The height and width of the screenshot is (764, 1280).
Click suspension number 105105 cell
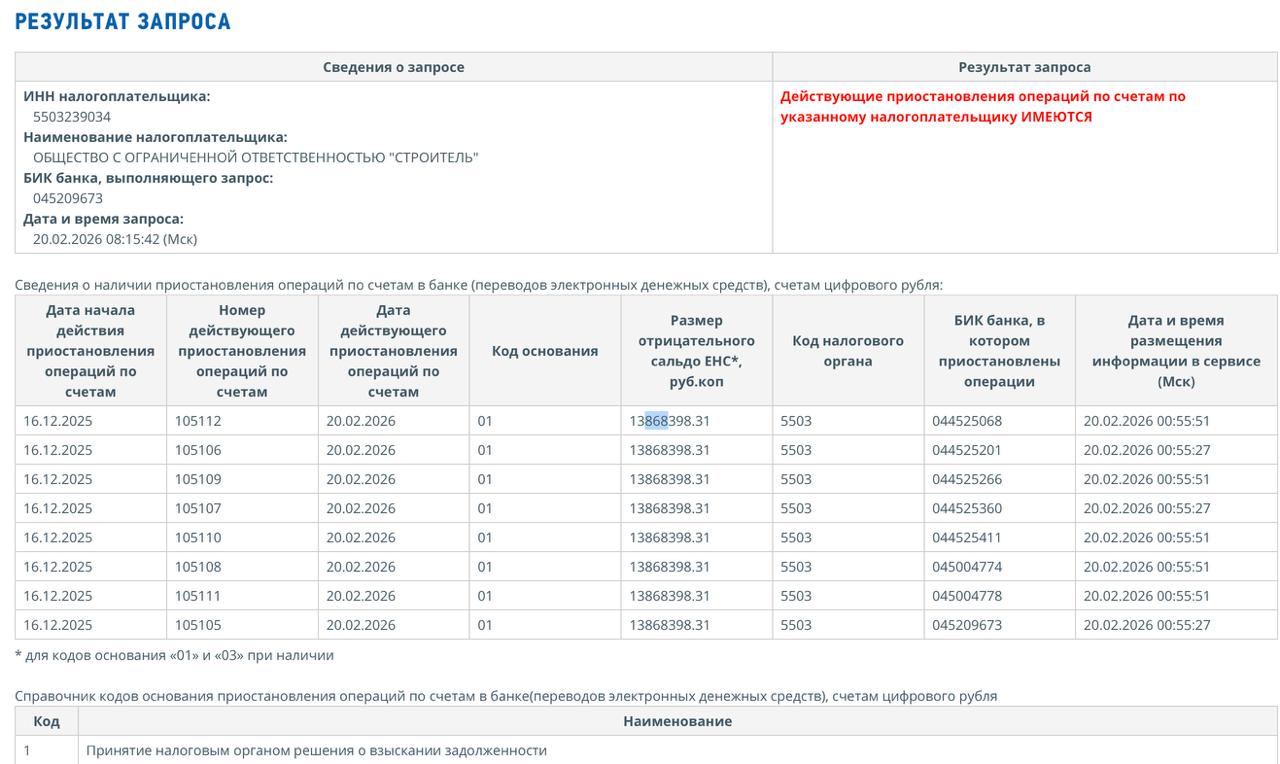(x=198, y=625)
